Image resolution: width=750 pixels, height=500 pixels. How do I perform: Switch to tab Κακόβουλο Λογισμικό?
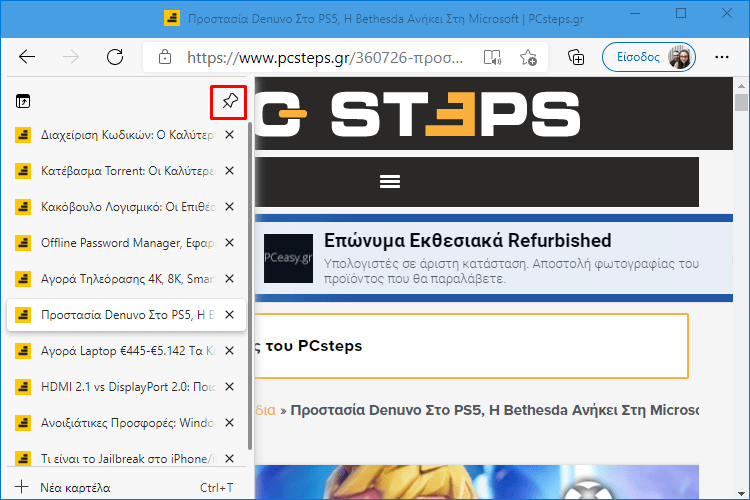(x=126, y=207)
